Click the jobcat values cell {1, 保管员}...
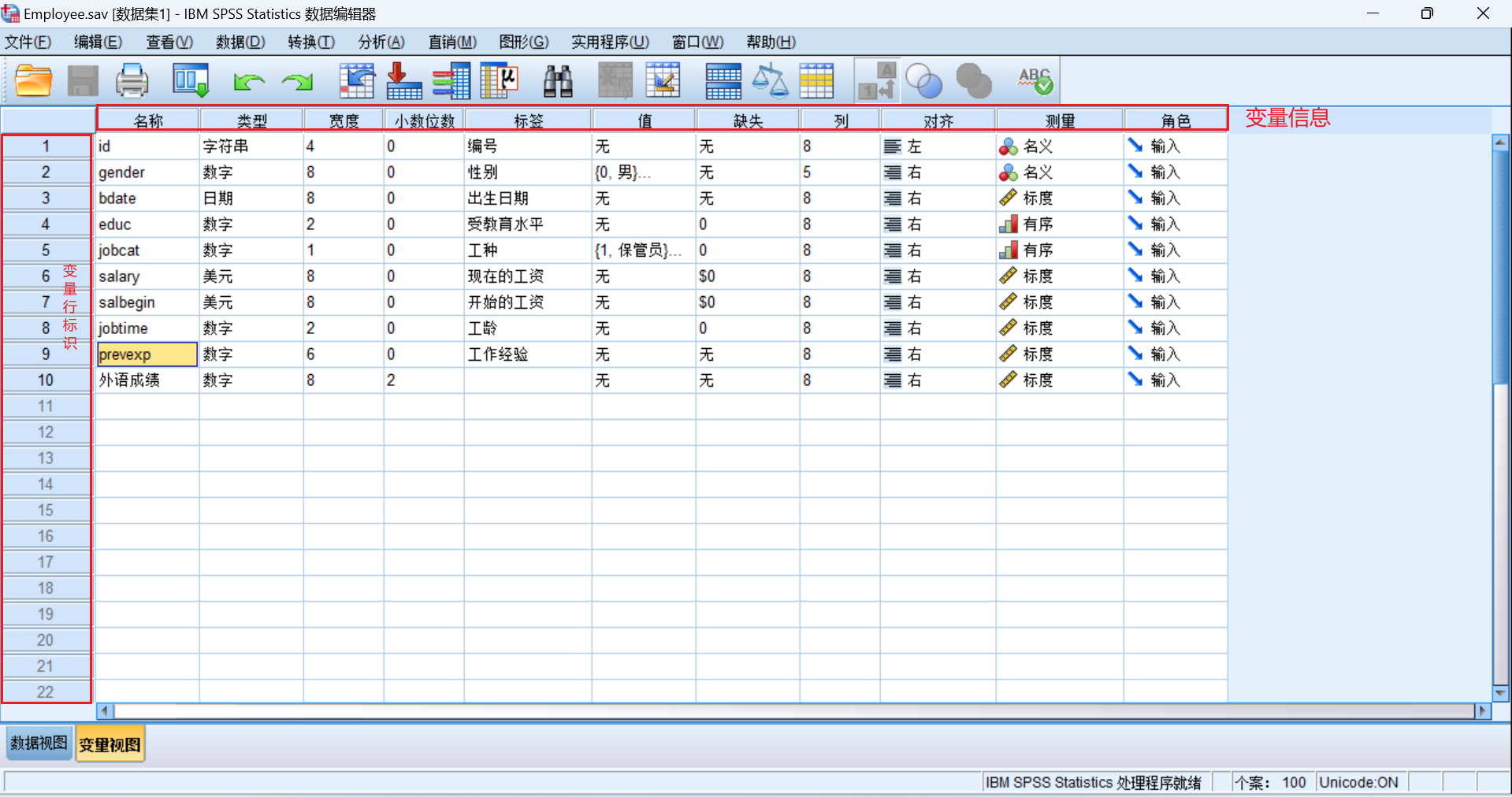 click(x=644, y=250)
